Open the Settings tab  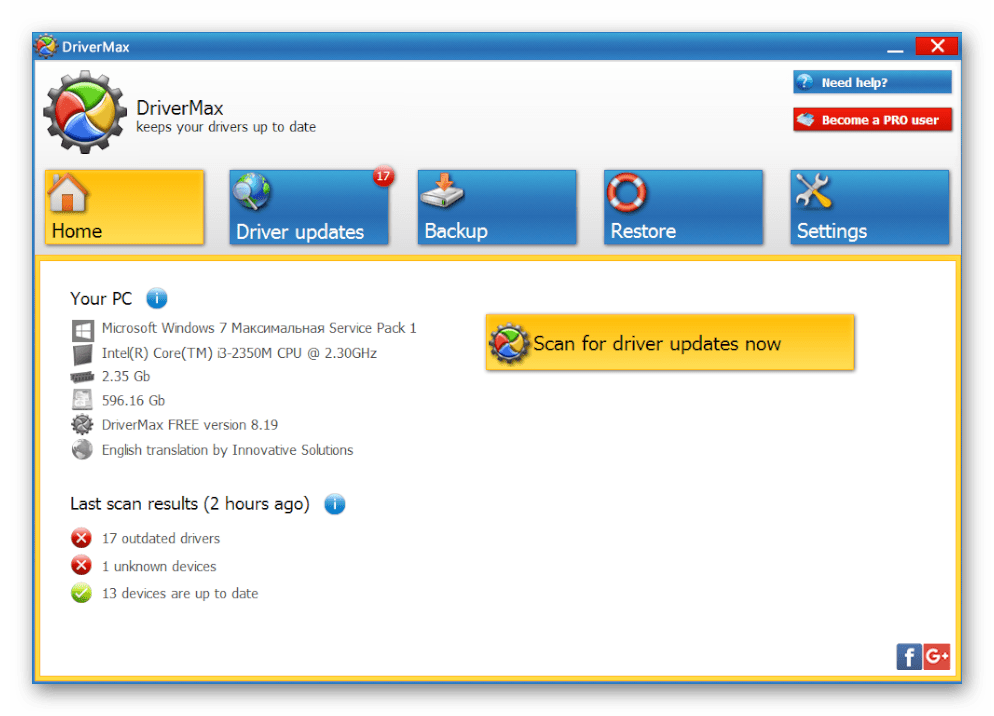point(869,207)
